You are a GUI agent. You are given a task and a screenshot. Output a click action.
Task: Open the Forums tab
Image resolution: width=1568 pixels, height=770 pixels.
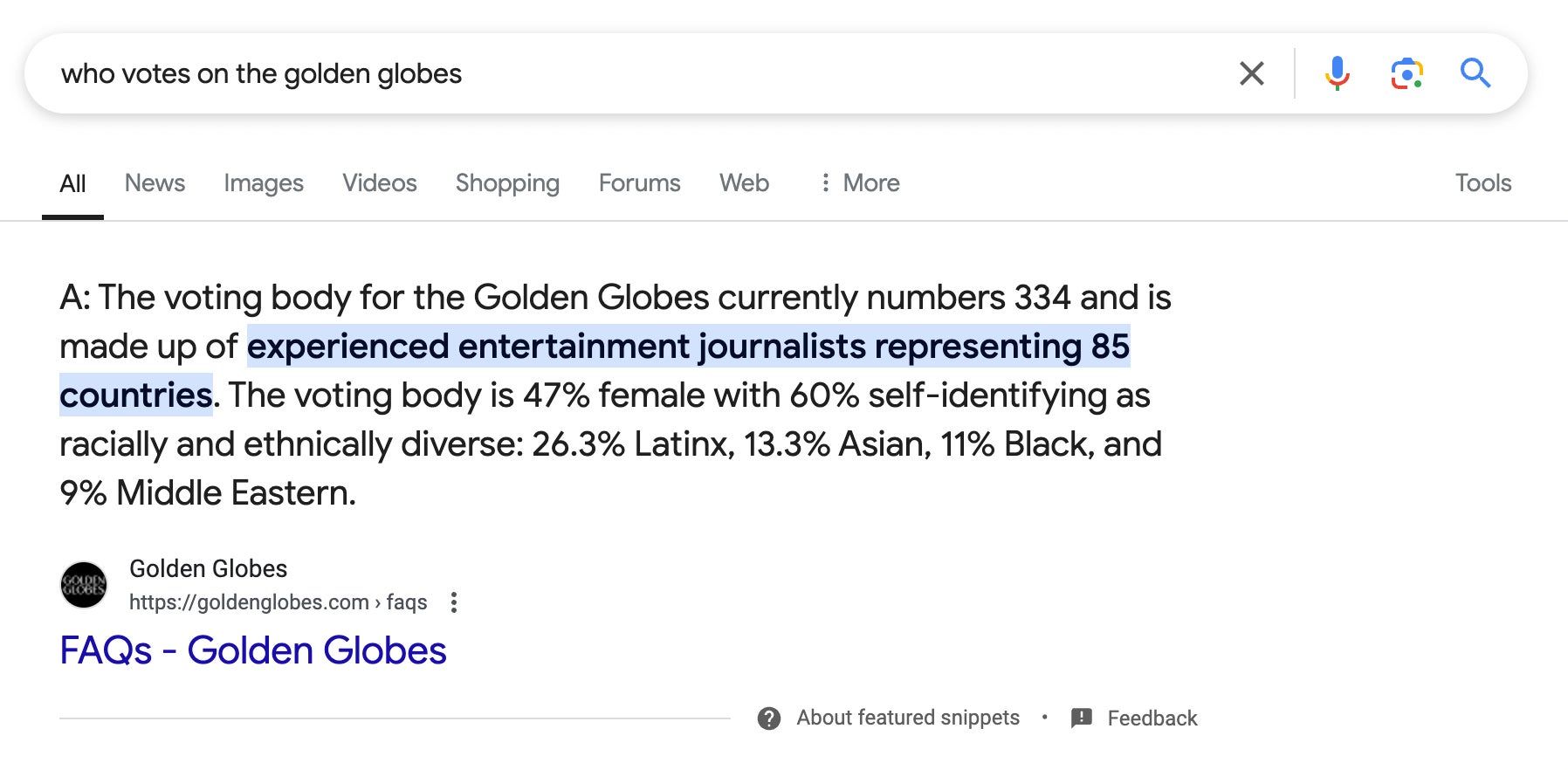tap(639, 183)
